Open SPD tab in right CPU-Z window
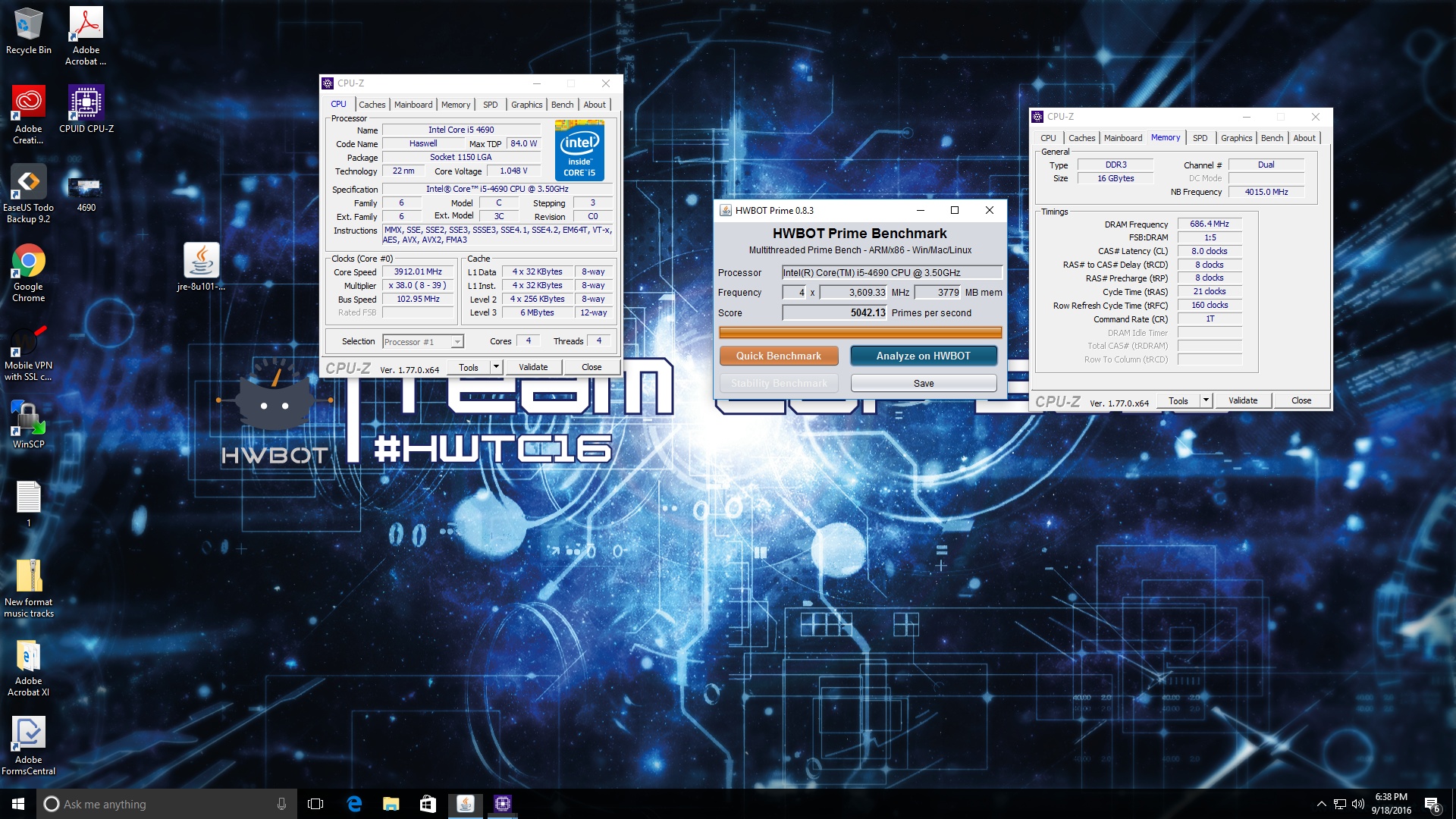The image size is (1456, 819). 1200,138
